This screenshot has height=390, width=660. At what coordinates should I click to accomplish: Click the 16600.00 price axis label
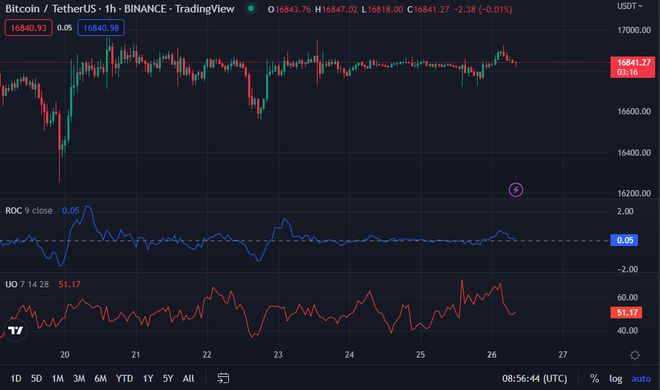tap(634, 111)
